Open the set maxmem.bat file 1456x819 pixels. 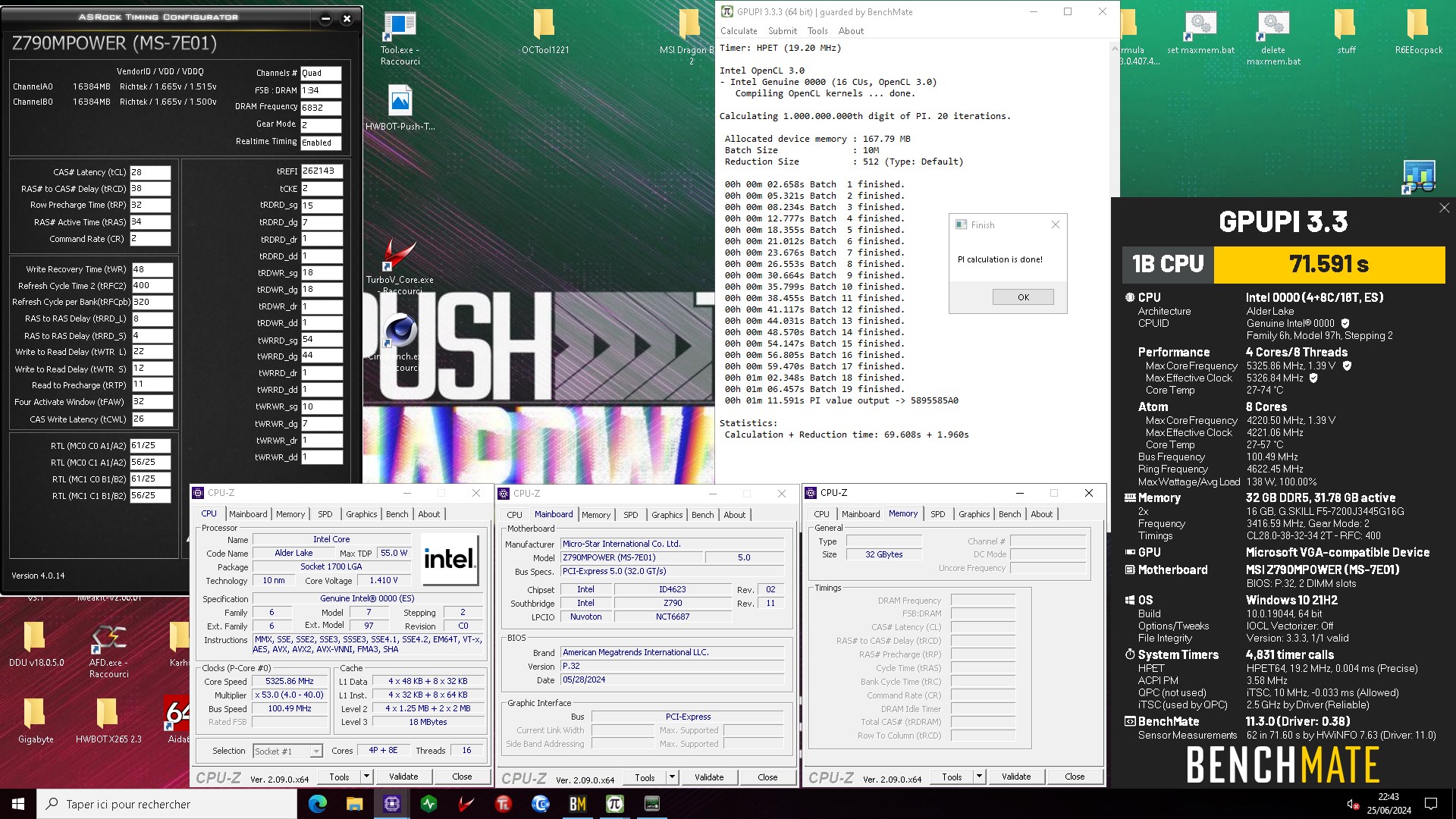tap(1200, 33)
